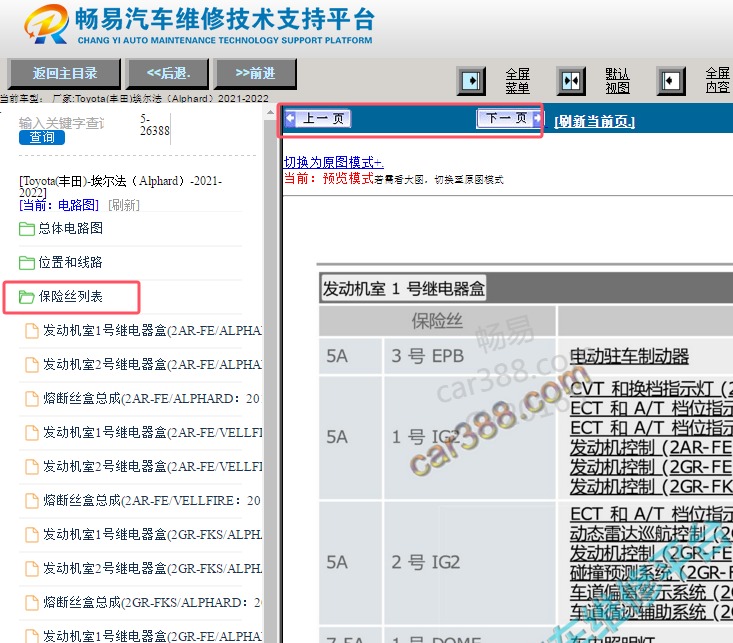Open the 当前：电路图 link
Image resolution: width=733 pixels, height=643 pixels.
tap(59, 205)
